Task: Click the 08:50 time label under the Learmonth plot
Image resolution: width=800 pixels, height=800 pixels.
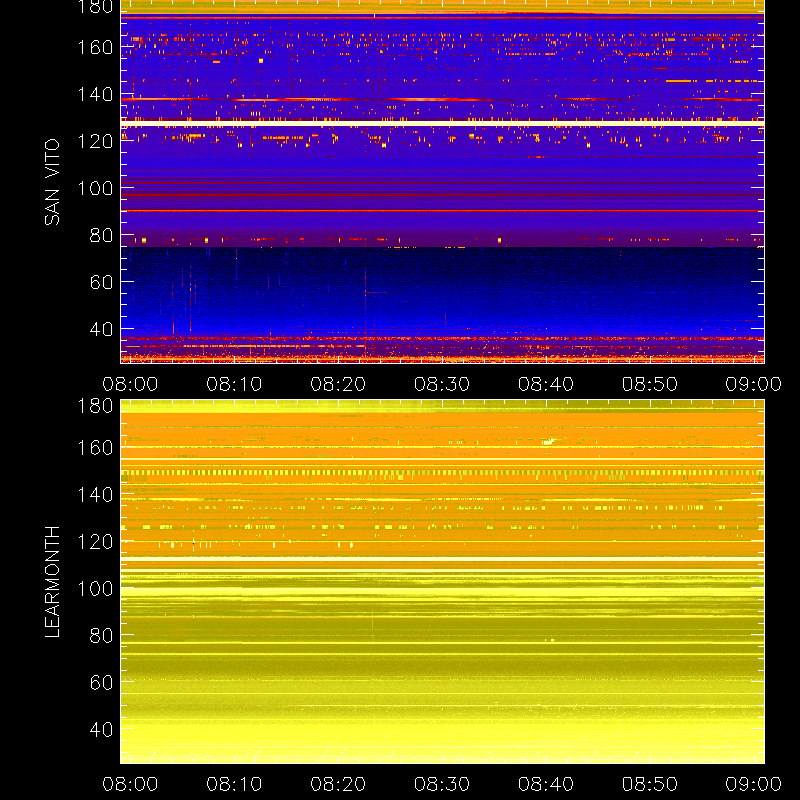Action: point(649,784)
